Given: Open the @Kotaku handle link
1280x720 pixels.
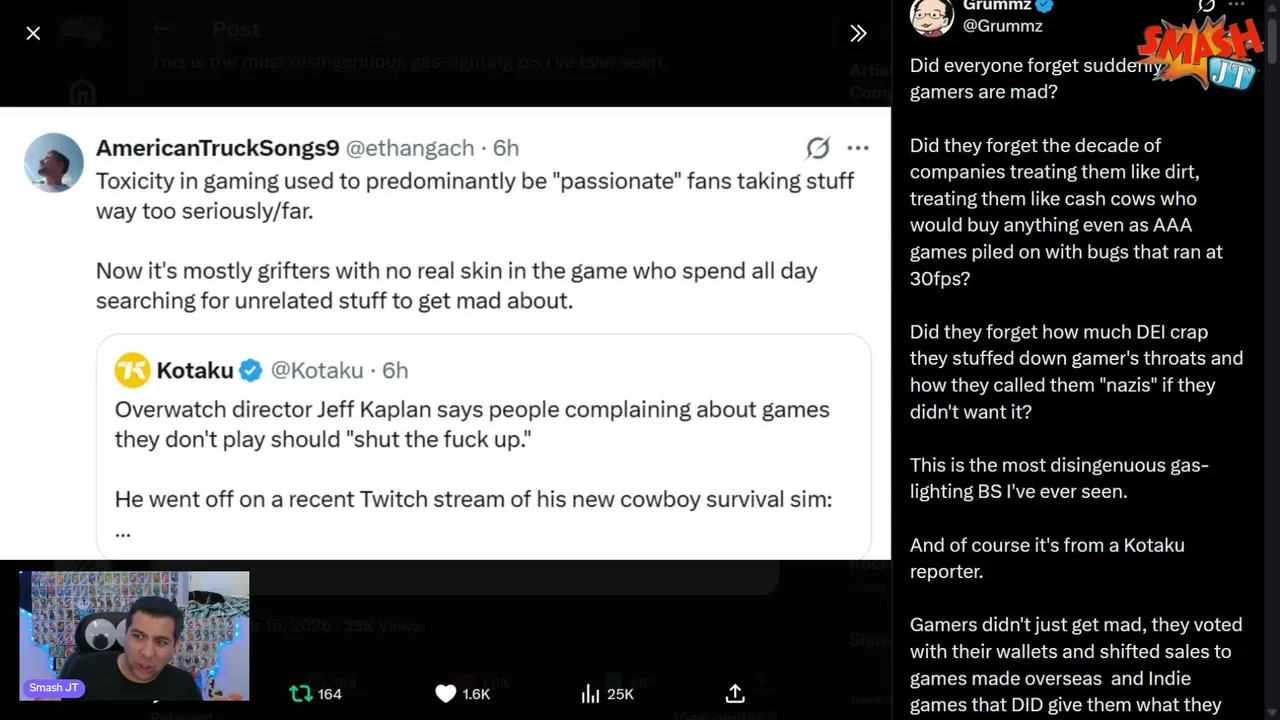Looking at the screenshot, I should point(317,371).
